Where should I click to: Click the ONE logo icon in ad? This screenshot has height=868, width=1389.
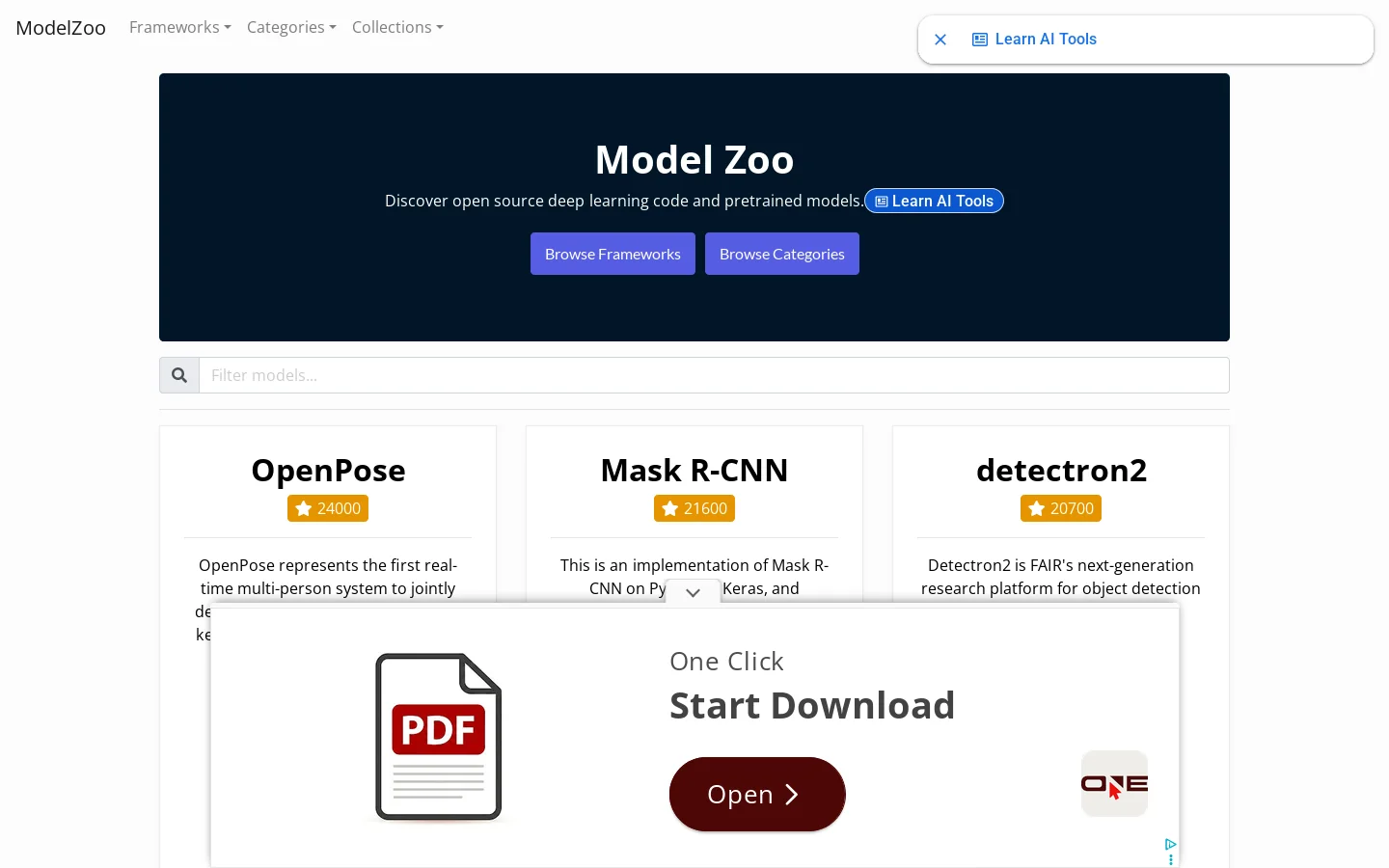tap(1114, 784)
